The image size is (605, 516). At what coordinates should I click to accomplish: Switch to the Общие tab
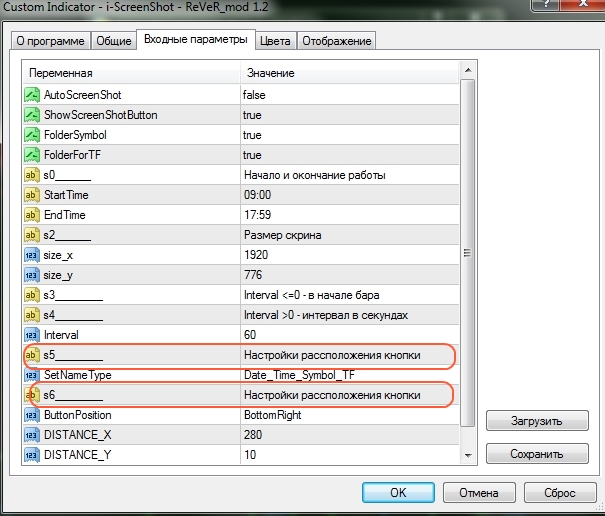click(114, 41)
